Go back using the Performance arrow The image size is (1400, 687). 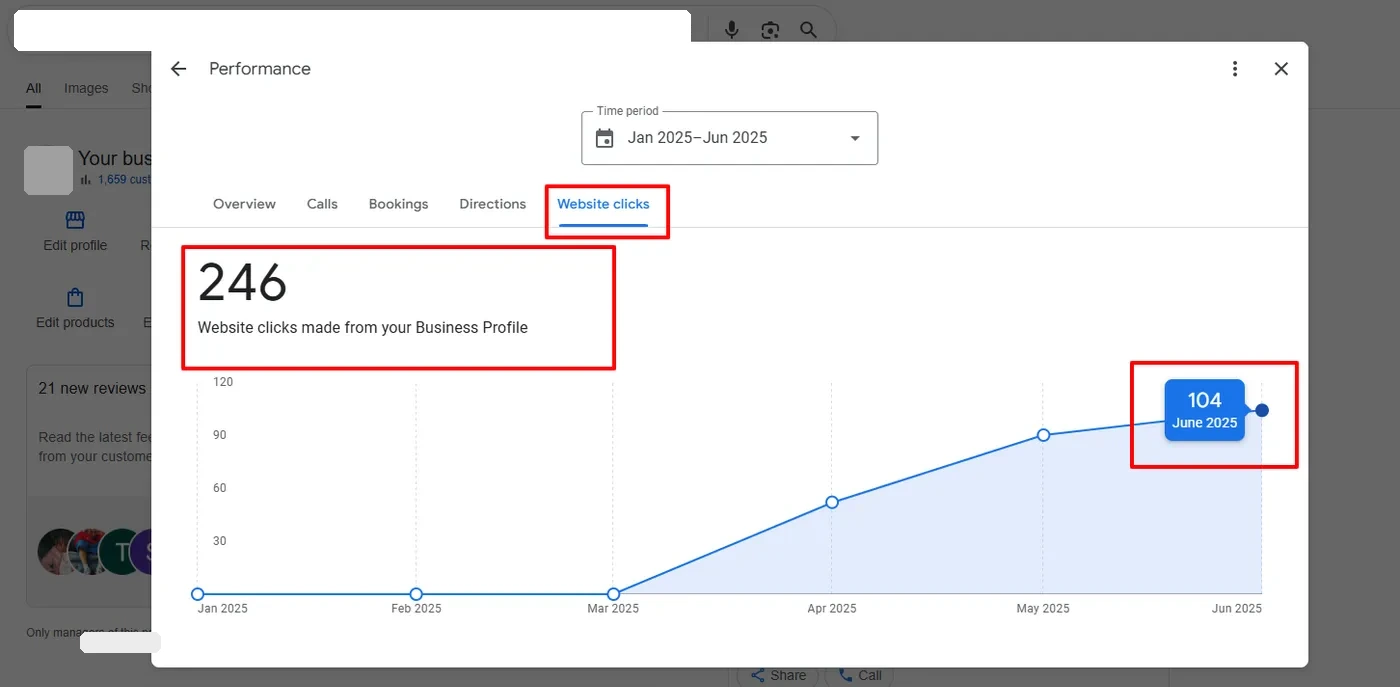[178, 69]
